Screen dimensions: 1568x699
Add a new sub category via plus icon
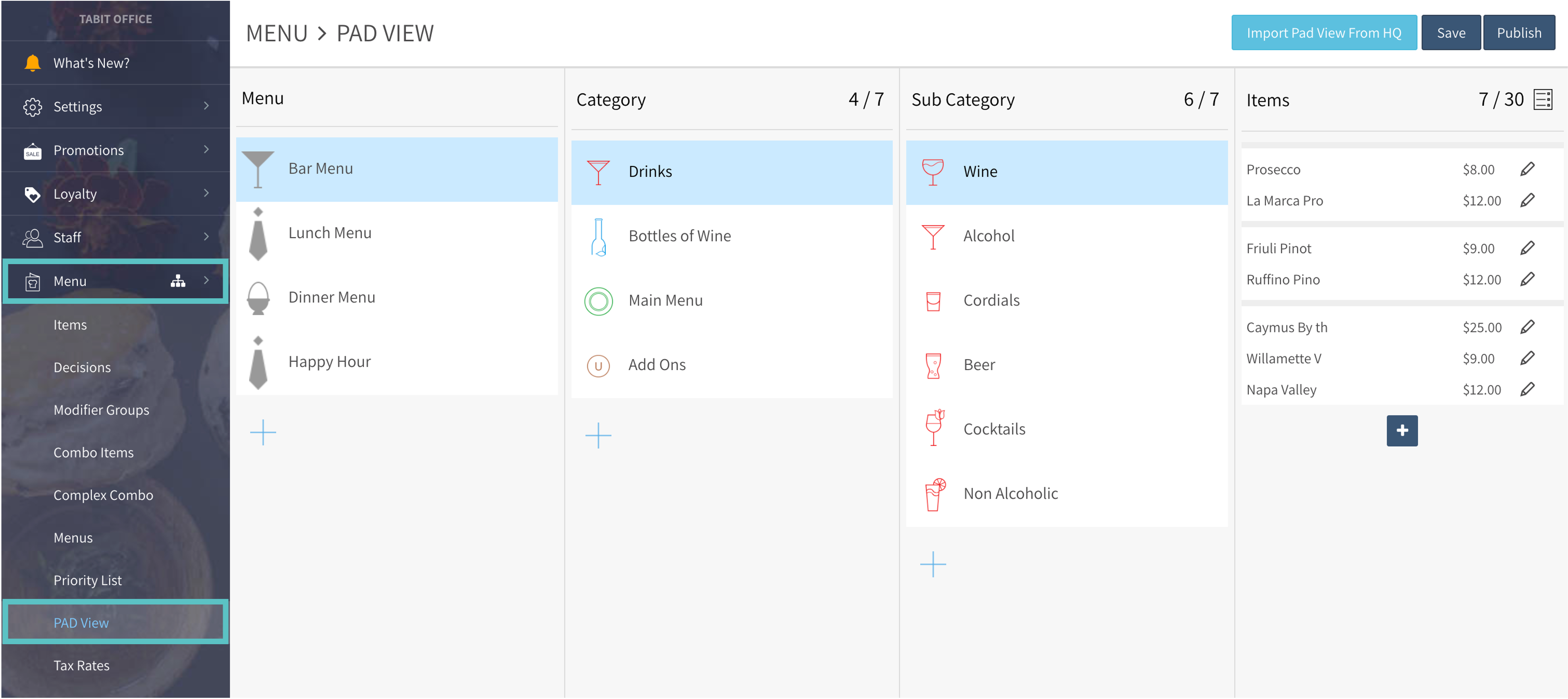click(x=932, y=564)
